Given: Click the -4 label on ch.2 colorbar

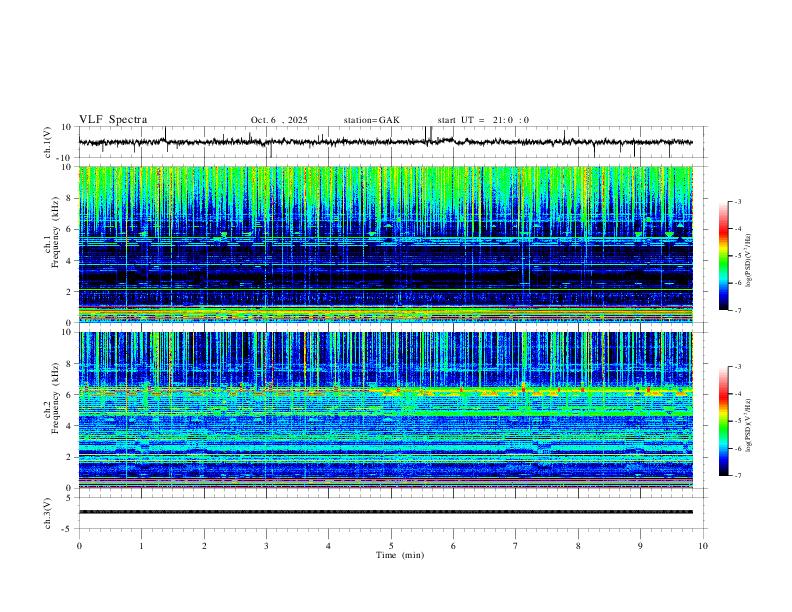Looking at the screenshot, I should pos(738,394).
